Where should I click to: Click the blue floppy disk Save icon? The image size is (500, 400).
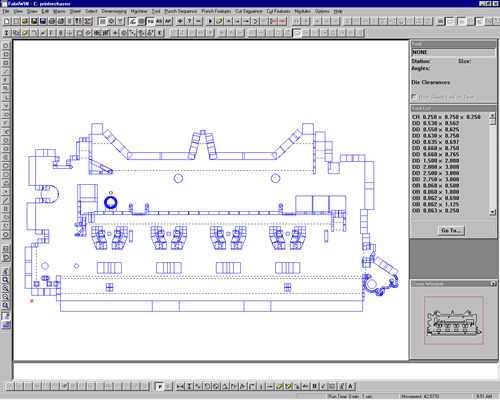click(43, 21)
